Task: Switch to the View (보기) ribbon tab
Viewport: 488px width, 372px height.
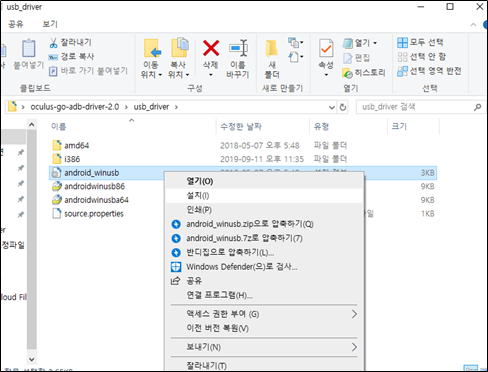Action: click(x=50, y=24)
